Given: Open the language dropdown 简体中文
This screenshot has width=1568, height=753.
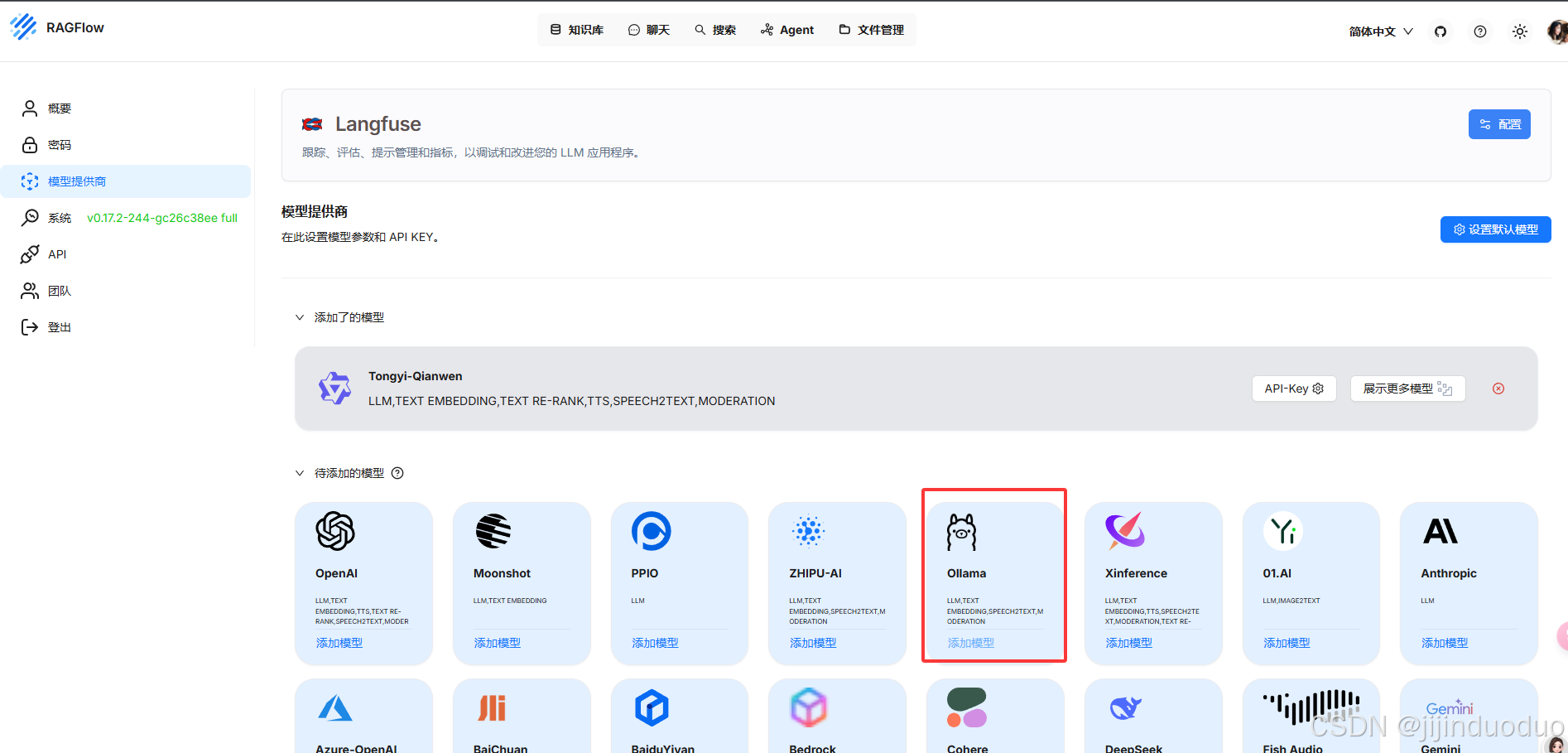Looking at the screenshot, I should coord(1381,31).
